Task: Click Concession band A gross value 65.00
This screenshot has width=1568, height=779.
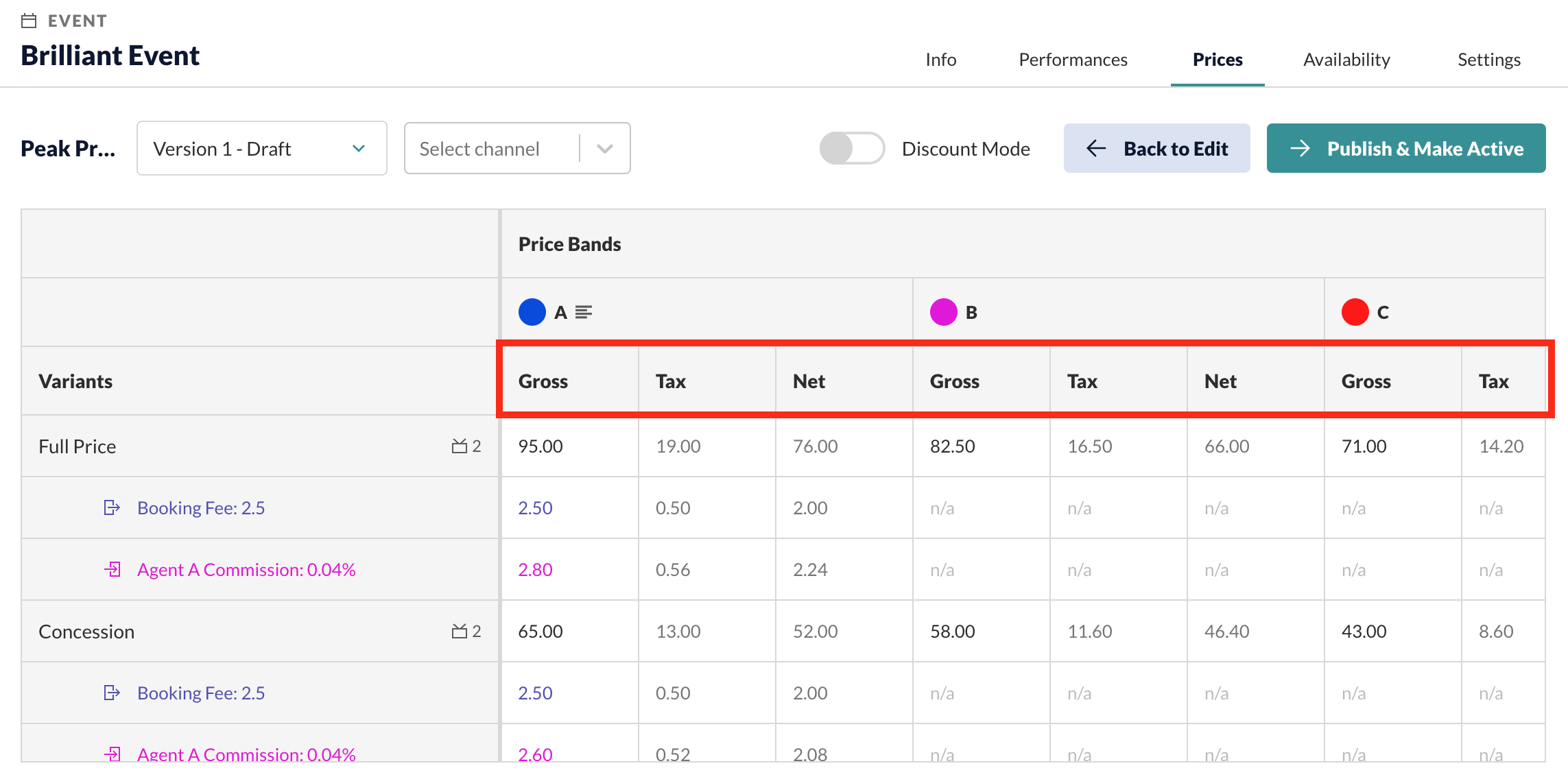Action: click(541, 632)
